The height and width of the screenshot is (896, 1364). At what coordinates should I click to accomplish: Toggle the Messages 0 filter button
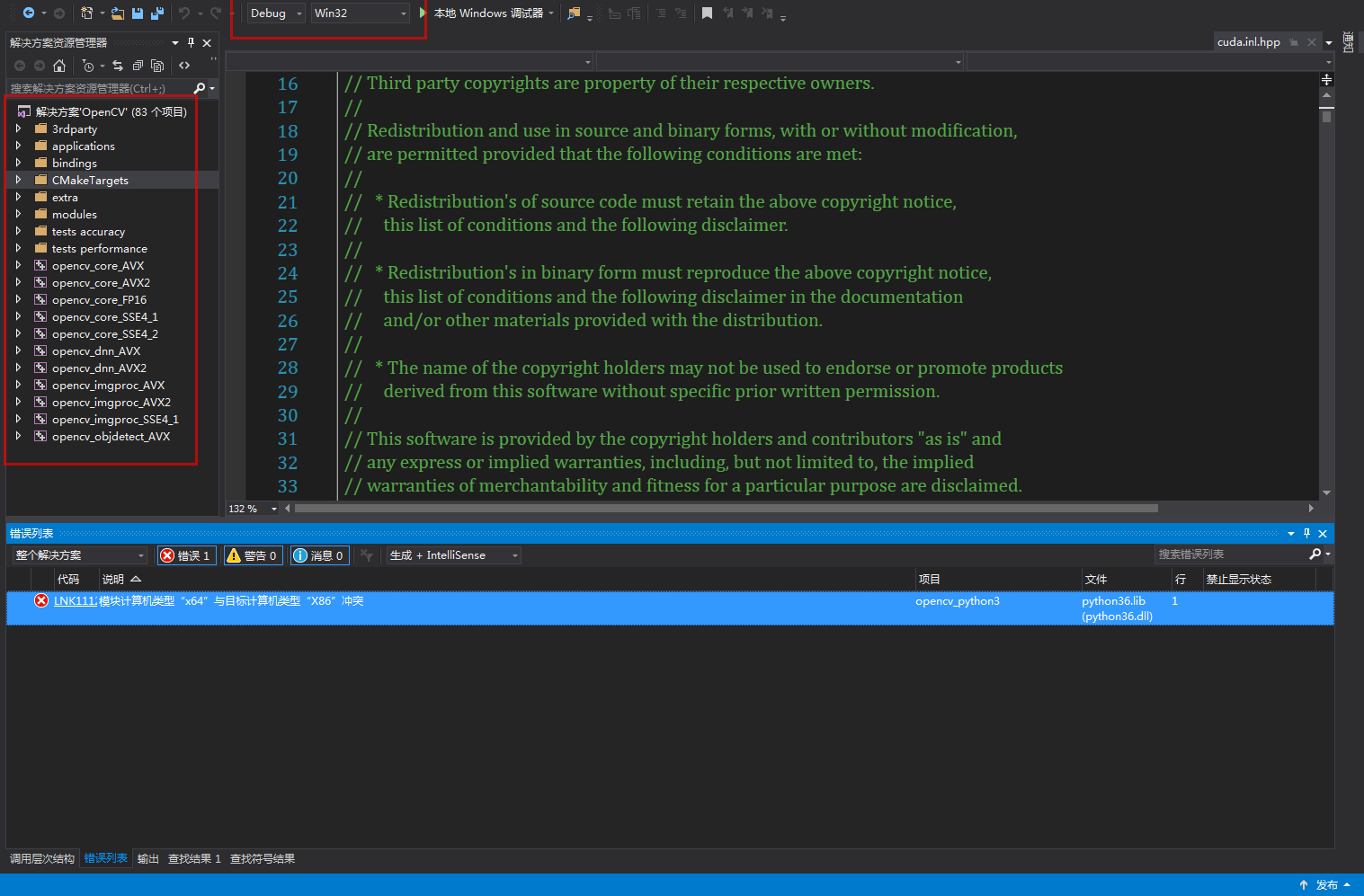pyautogui.click(x=319, y=555)
